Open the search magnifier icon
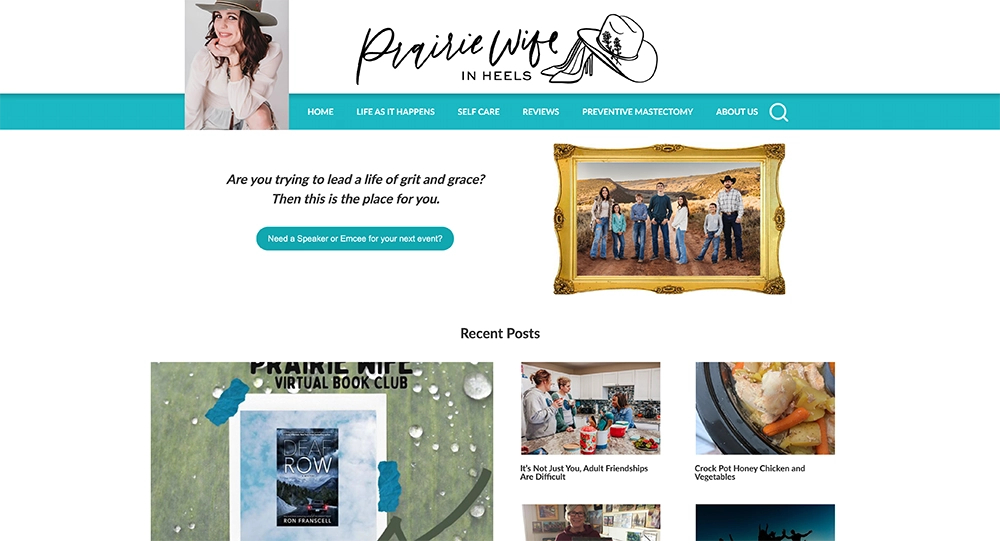The height and width of the screenshot is (541, 1000). click(x=779, y=112)
